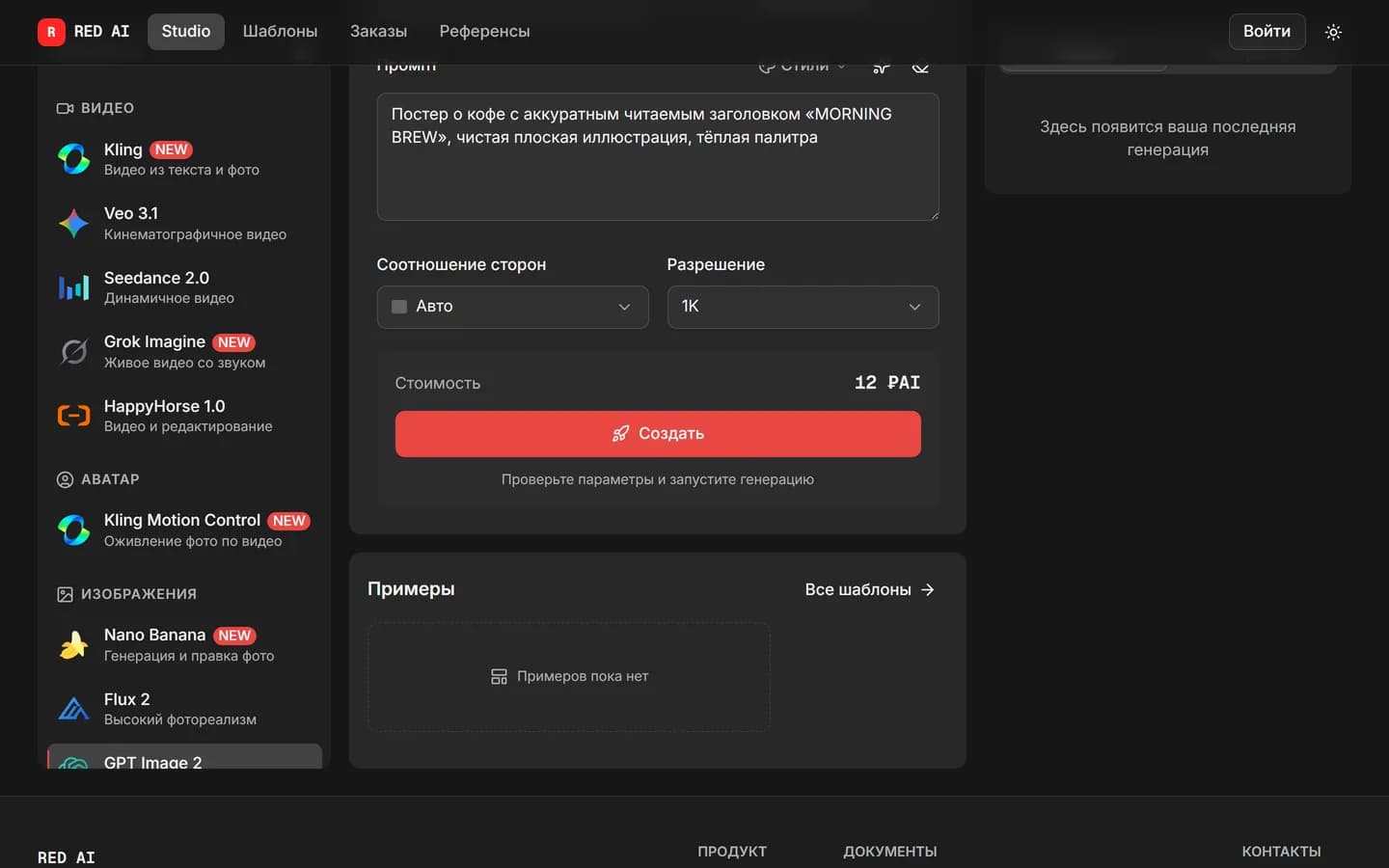
Task: Click the NEW badge next to Grok Imagine
Action: click(233, 342)
